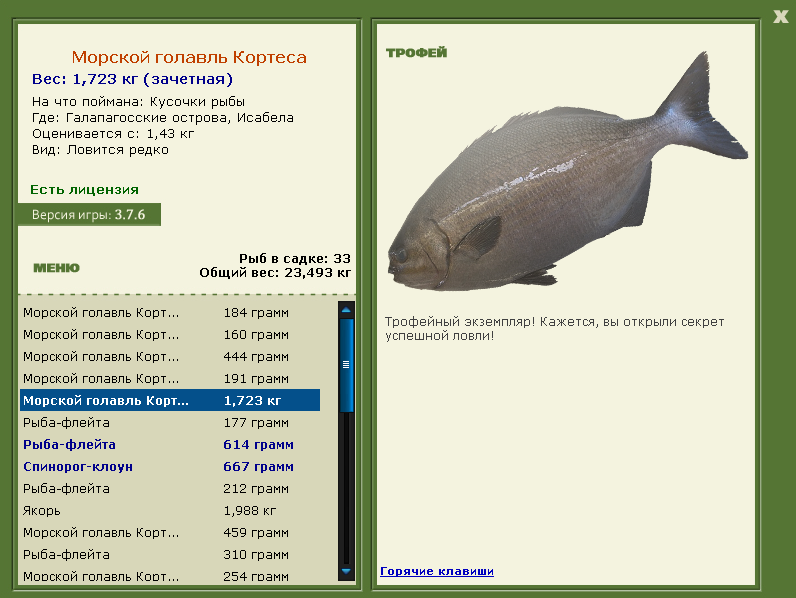Select Рыба-флейта 177 грамм entry
This screenshot has height=598, width=796.
(x=170, y=423)
